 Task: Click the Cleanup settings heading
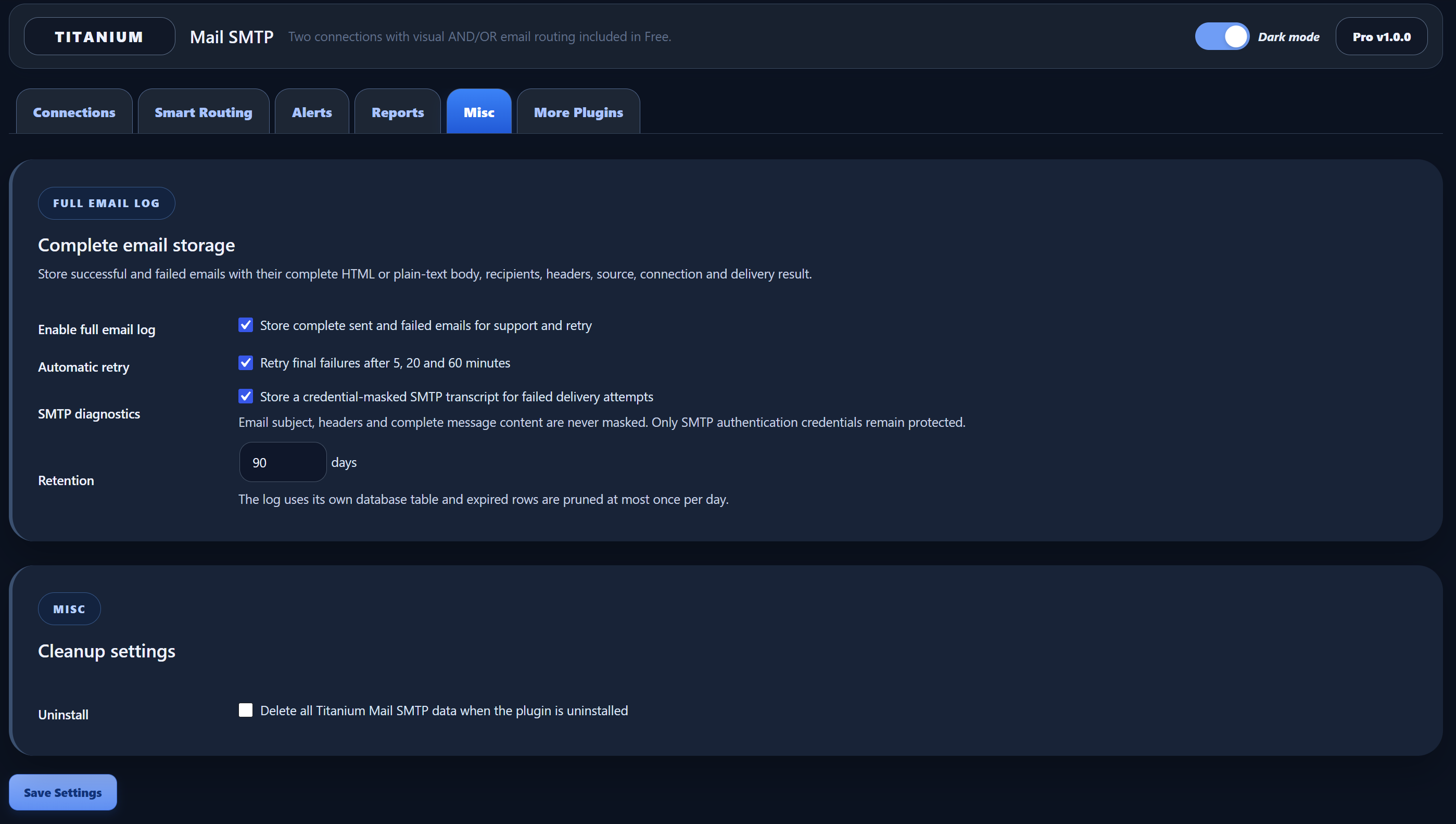tap(106, 651)
